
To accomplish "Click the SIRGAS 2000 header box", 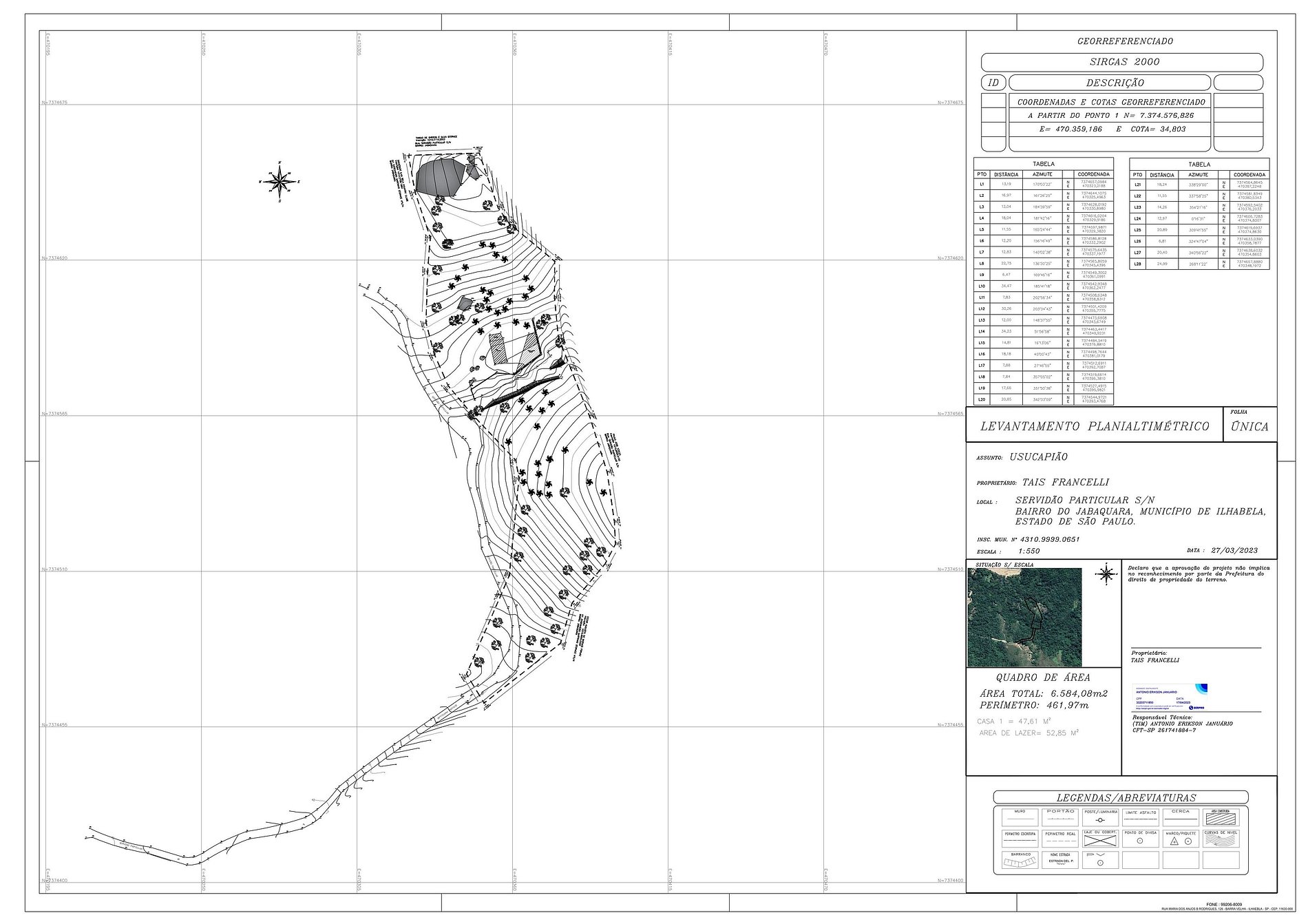I will click(1121, 62).
